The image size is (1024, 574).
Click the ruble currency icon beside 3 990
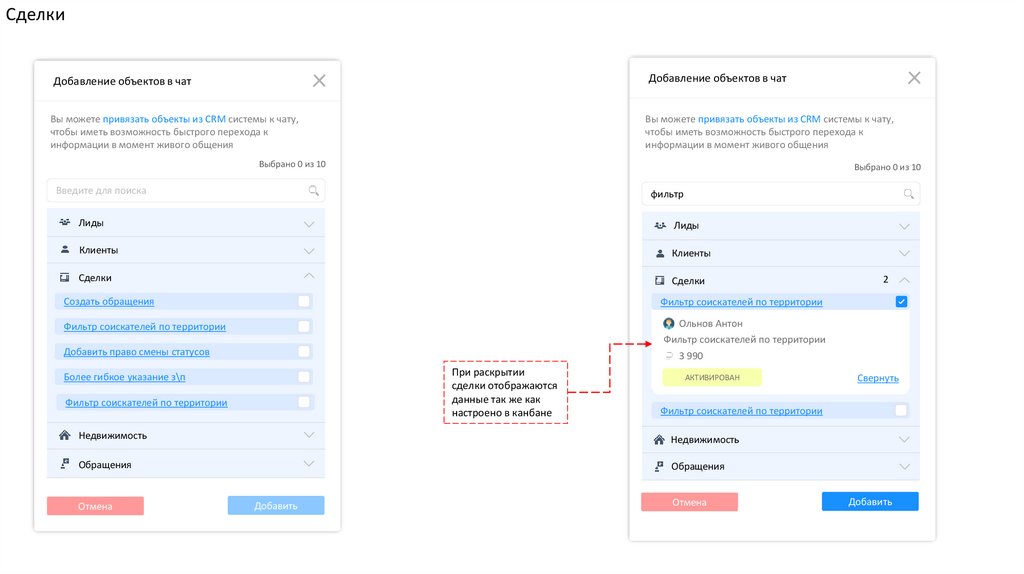[669, 355]
